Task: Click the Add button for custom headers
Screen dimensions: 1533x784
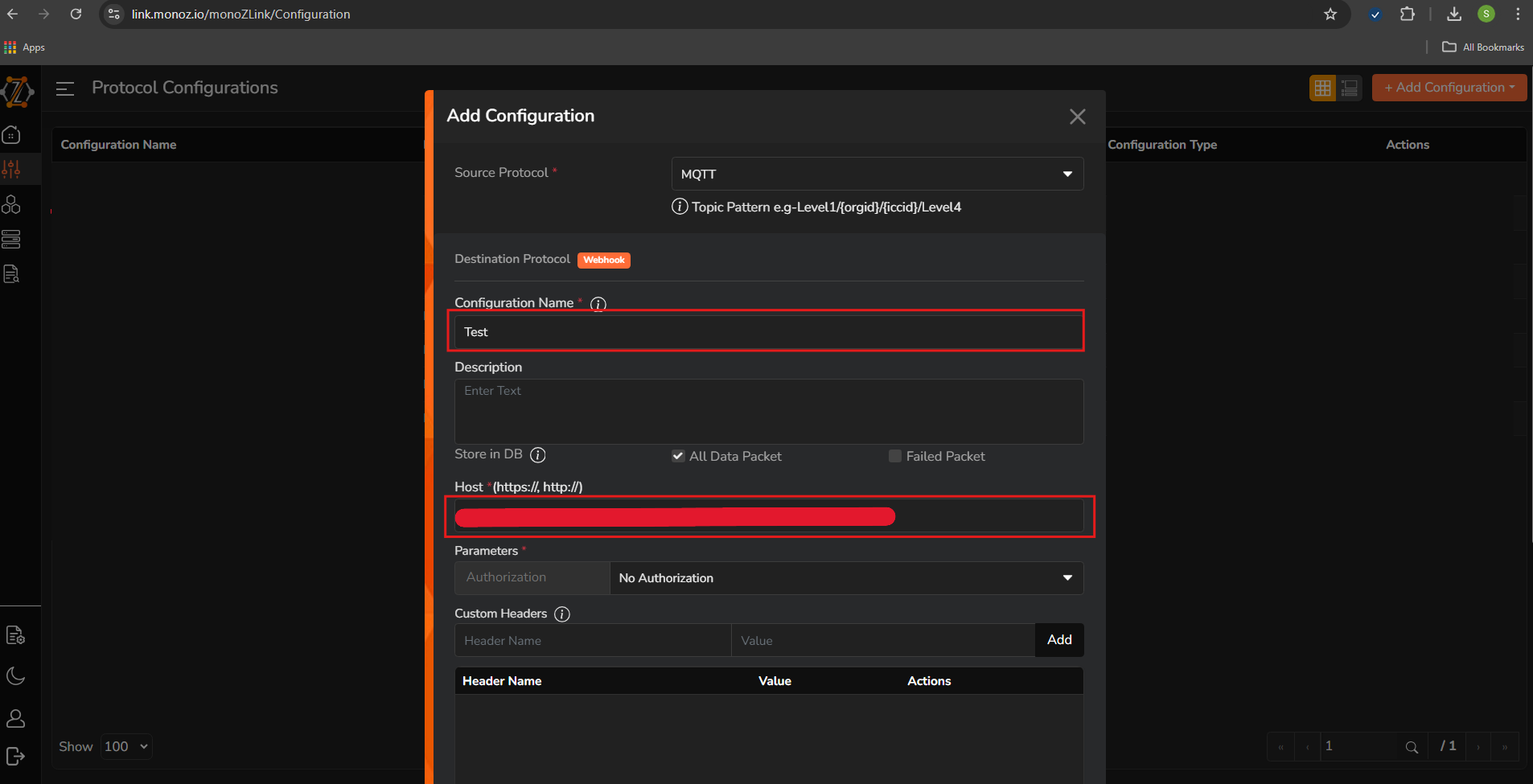Action: (x=1058, y=640)
